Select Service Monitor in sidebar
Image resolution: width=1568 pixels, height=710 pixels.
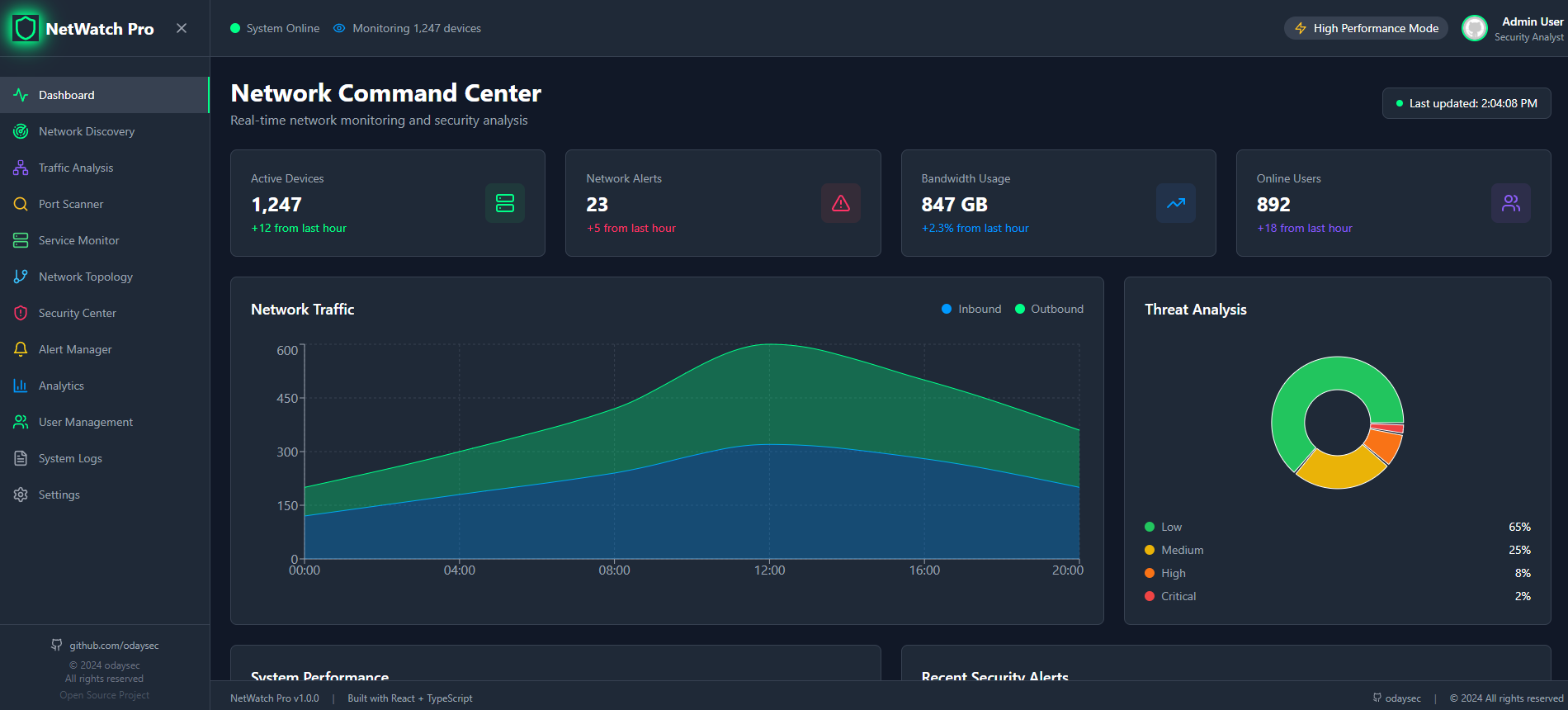point(105,240)
